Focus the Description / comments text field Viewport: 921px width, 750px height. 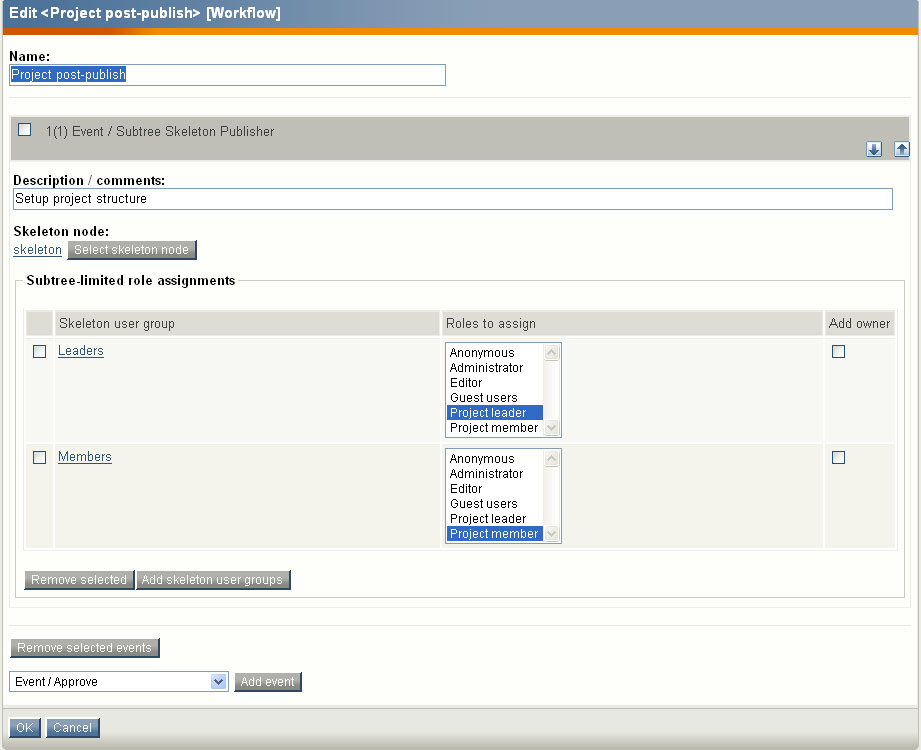[452, 199]
